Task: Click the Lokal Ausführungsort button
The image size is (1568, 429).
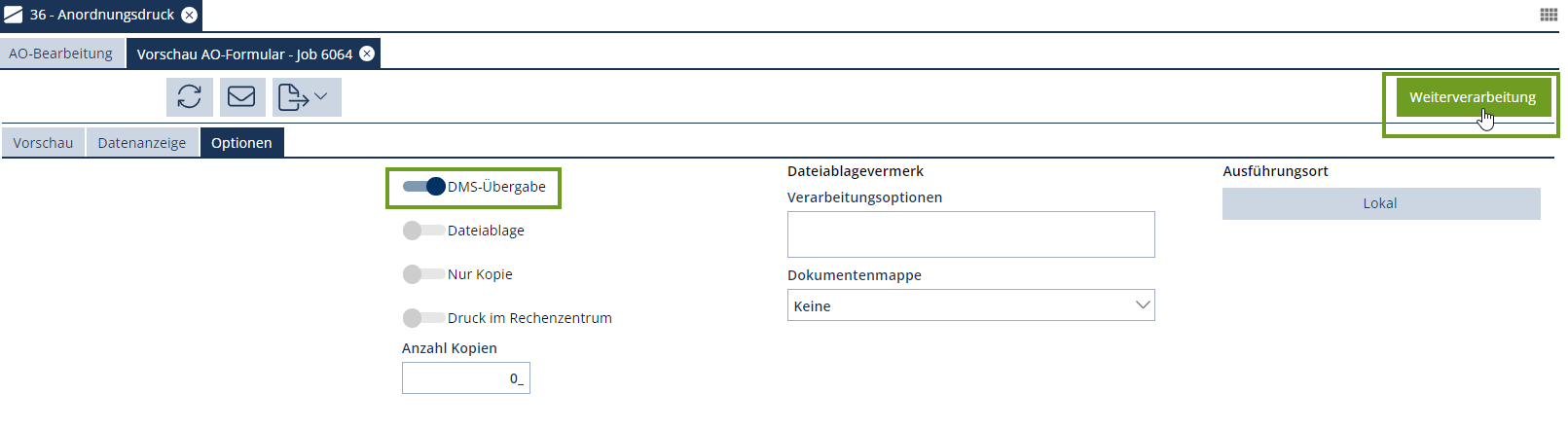Action: (x=1380, y=203)
